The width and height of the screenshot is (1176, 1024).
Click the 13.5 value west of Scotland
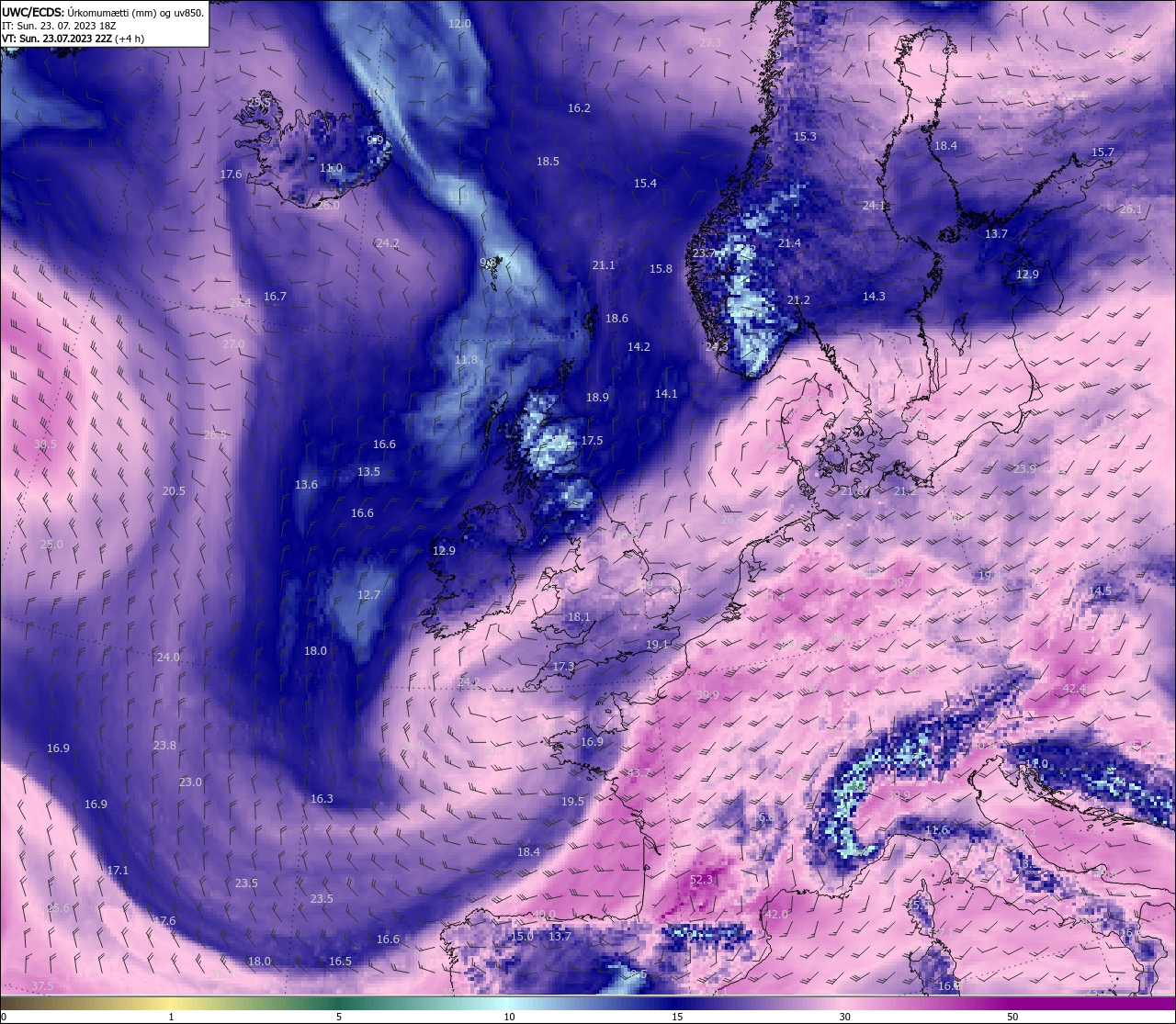(x=368, y=471)
